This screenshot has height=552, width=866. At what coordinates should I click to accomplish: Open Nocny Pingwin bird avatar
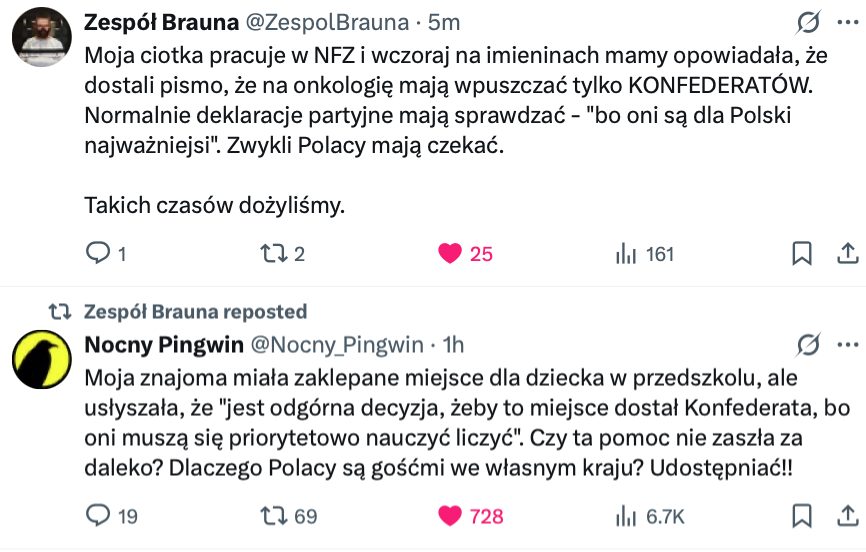(40, 361)
